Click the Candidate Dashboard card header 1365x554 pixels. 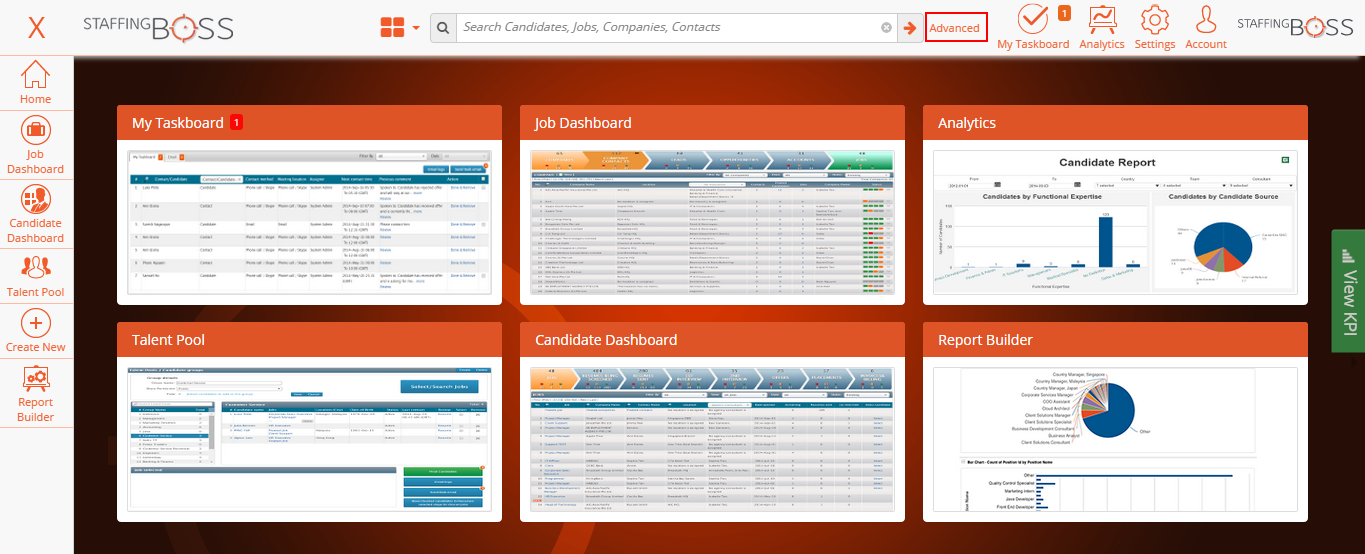[x=712, y=340]
